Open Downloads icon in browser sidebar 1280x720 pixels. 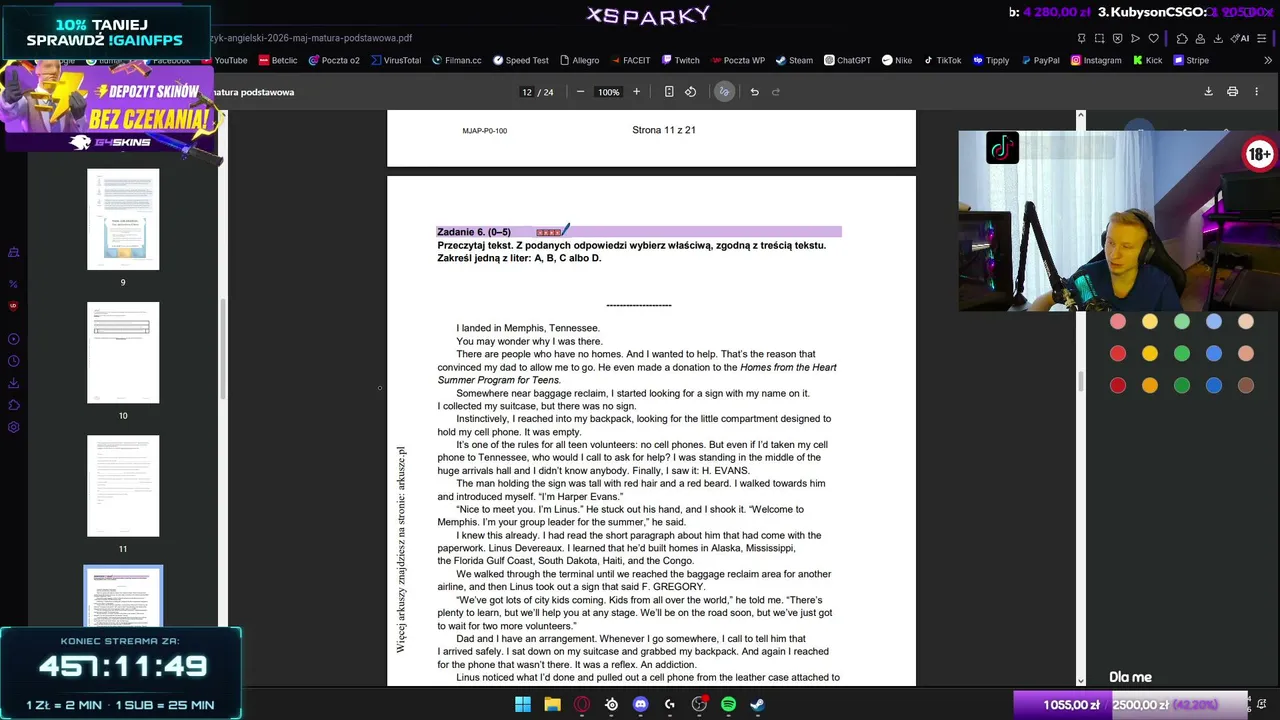13,383
